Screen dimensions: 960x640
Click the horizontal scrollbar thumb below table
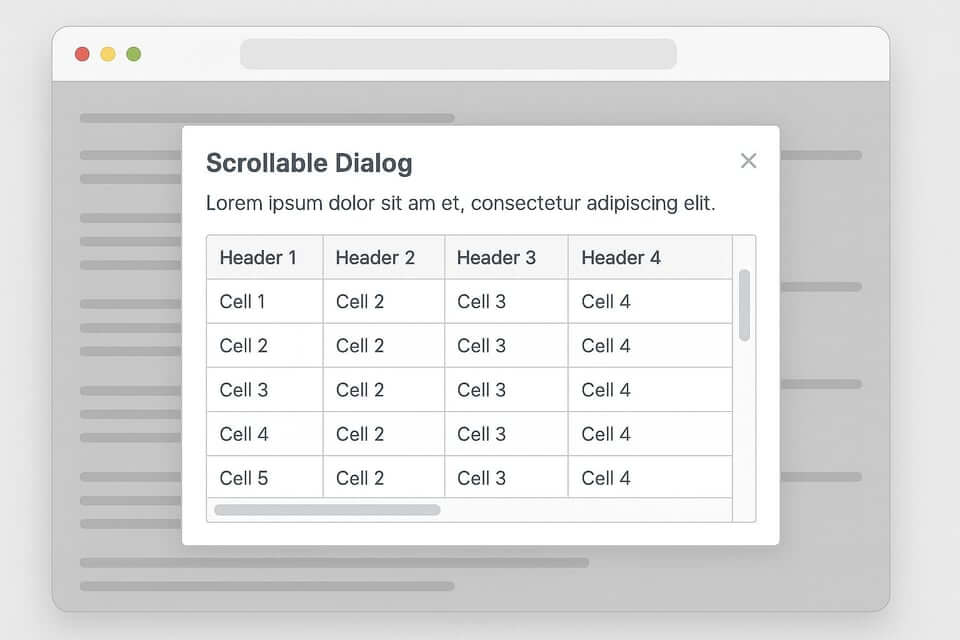(327, 510)
